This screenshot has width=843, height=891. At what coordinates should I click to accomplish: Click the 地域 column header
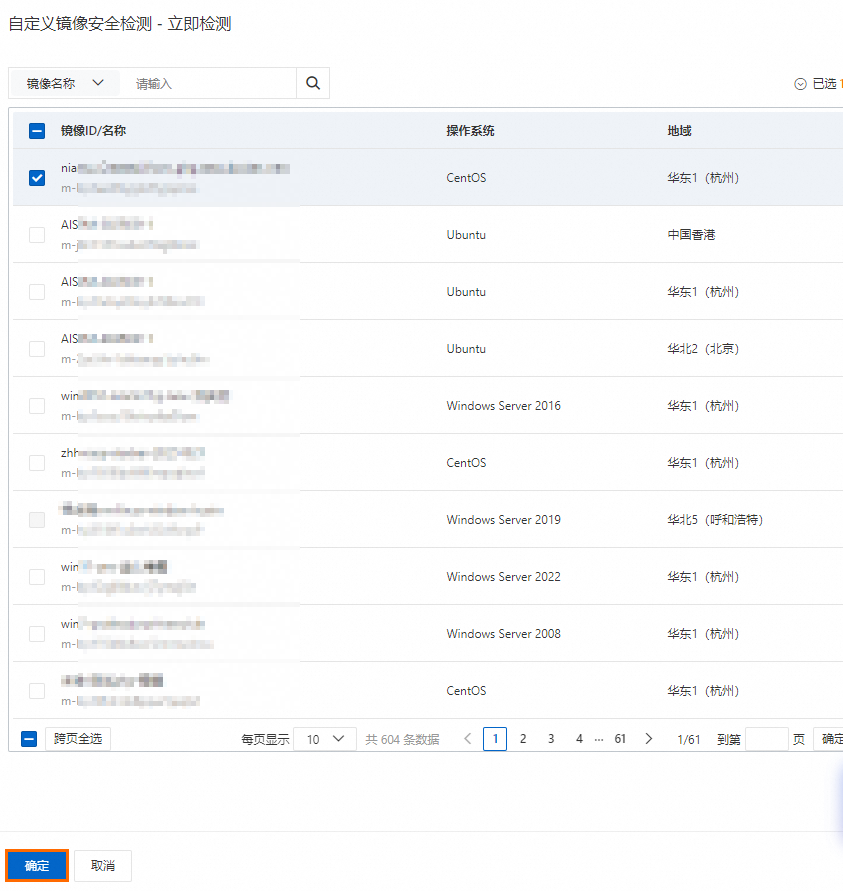point(679,131)
